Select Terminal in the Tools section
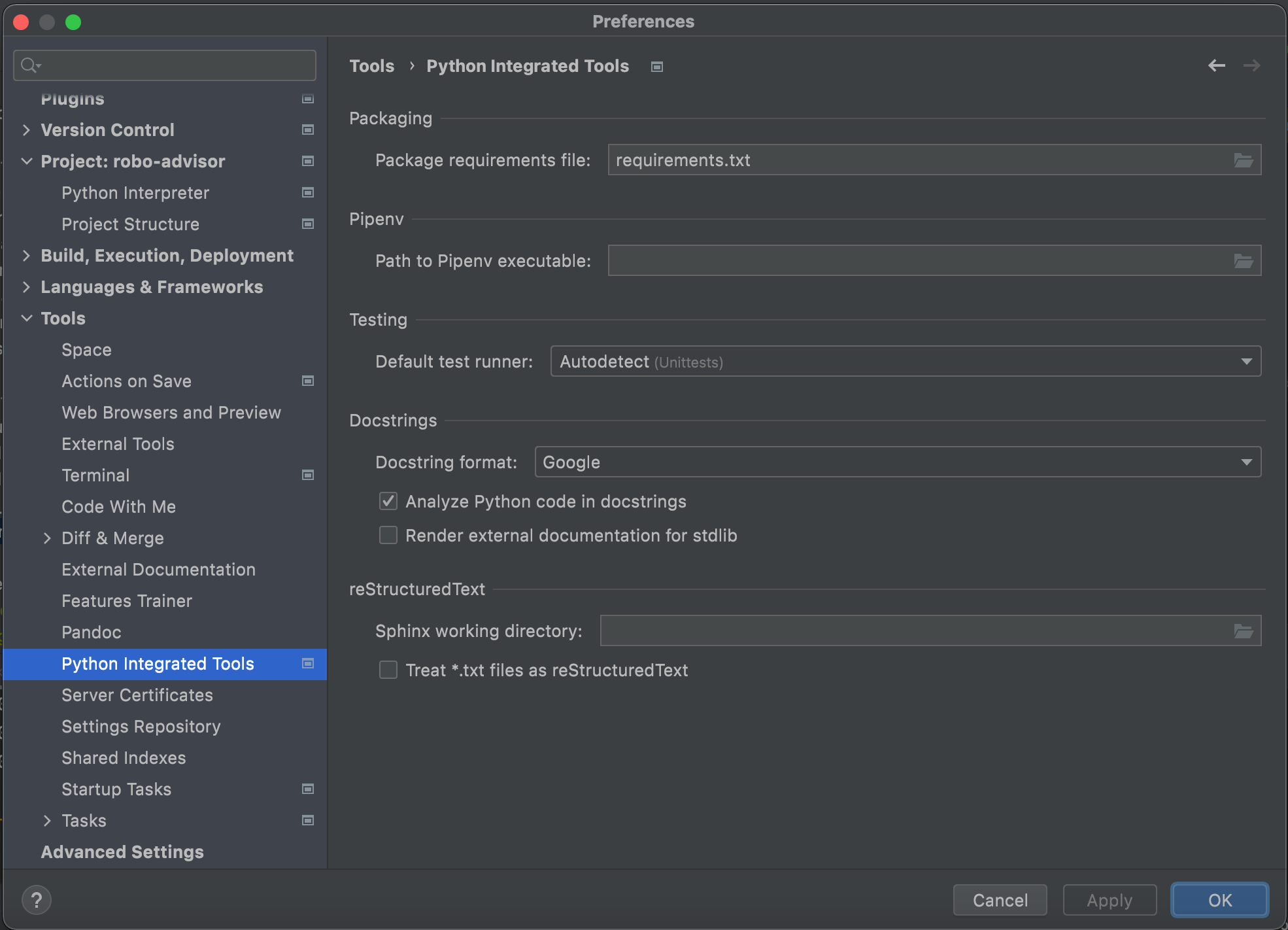This screenshot has width=1288, height=930. click(x=95, y=475)
